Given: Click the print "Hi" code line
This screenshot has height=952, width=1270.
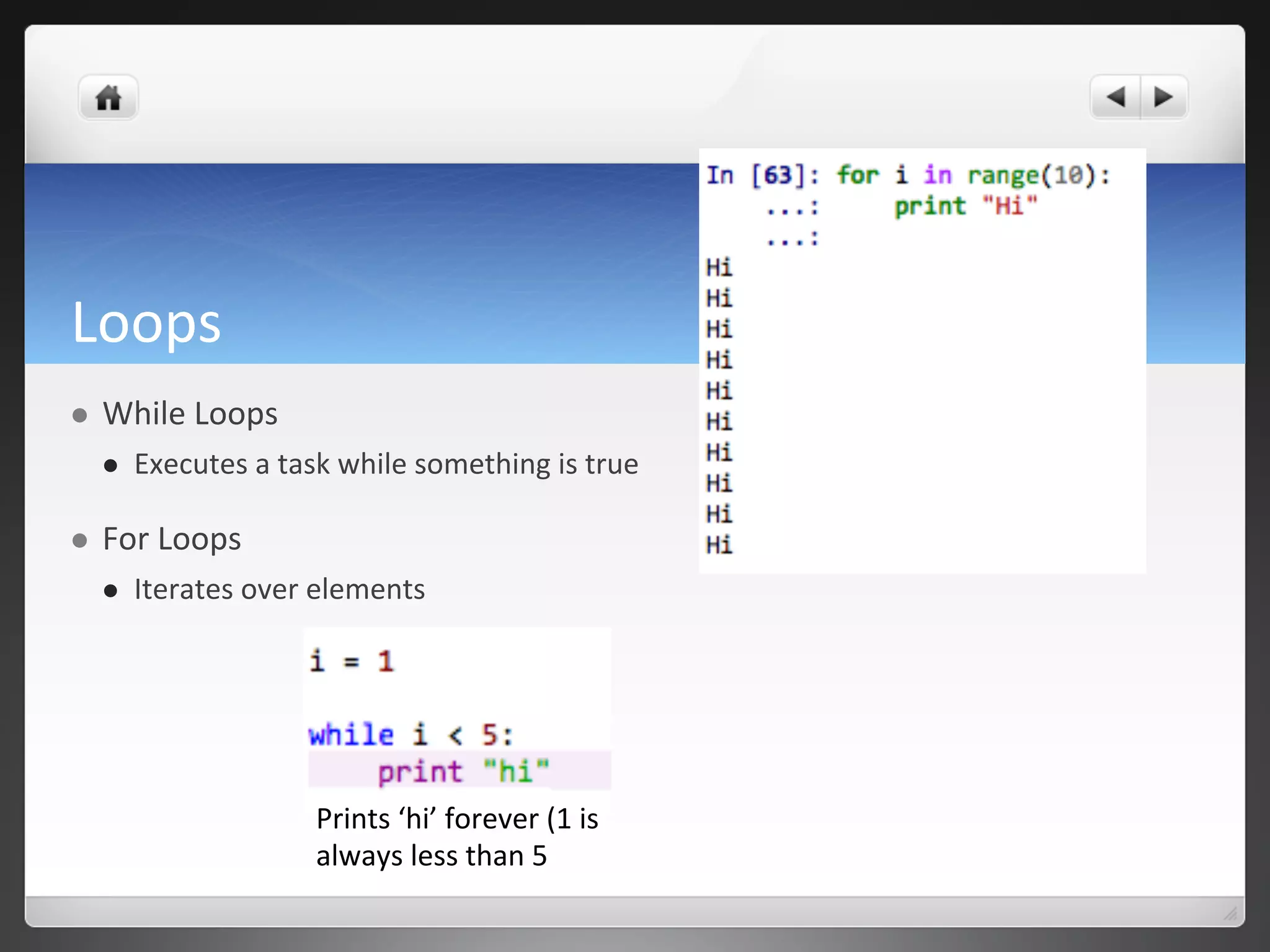Looking at the screenshot, I should click(x=966, y=206).
